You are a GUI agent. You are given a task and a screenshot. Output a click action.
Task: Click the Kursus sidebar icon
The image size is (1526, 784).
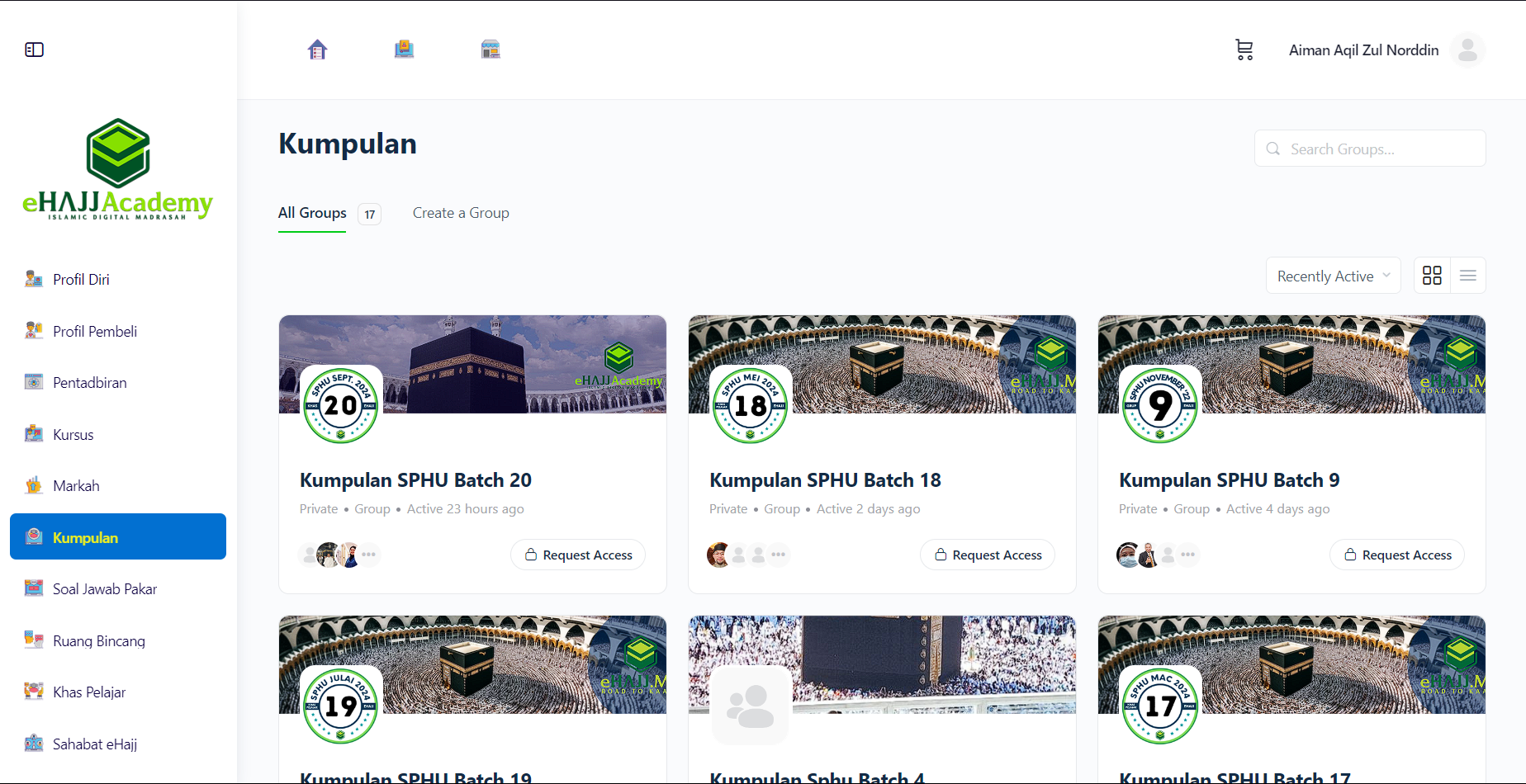(34, 434)
